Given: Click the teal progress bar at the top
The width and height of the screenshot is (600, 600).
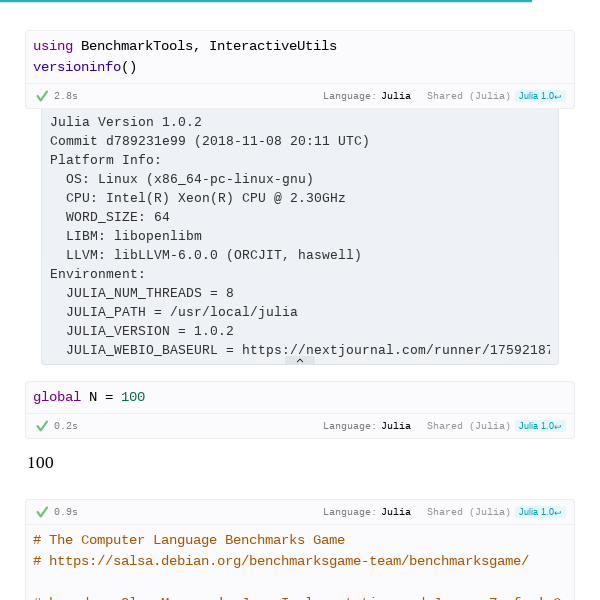Looking at the screenshot, I should (265, 1).
